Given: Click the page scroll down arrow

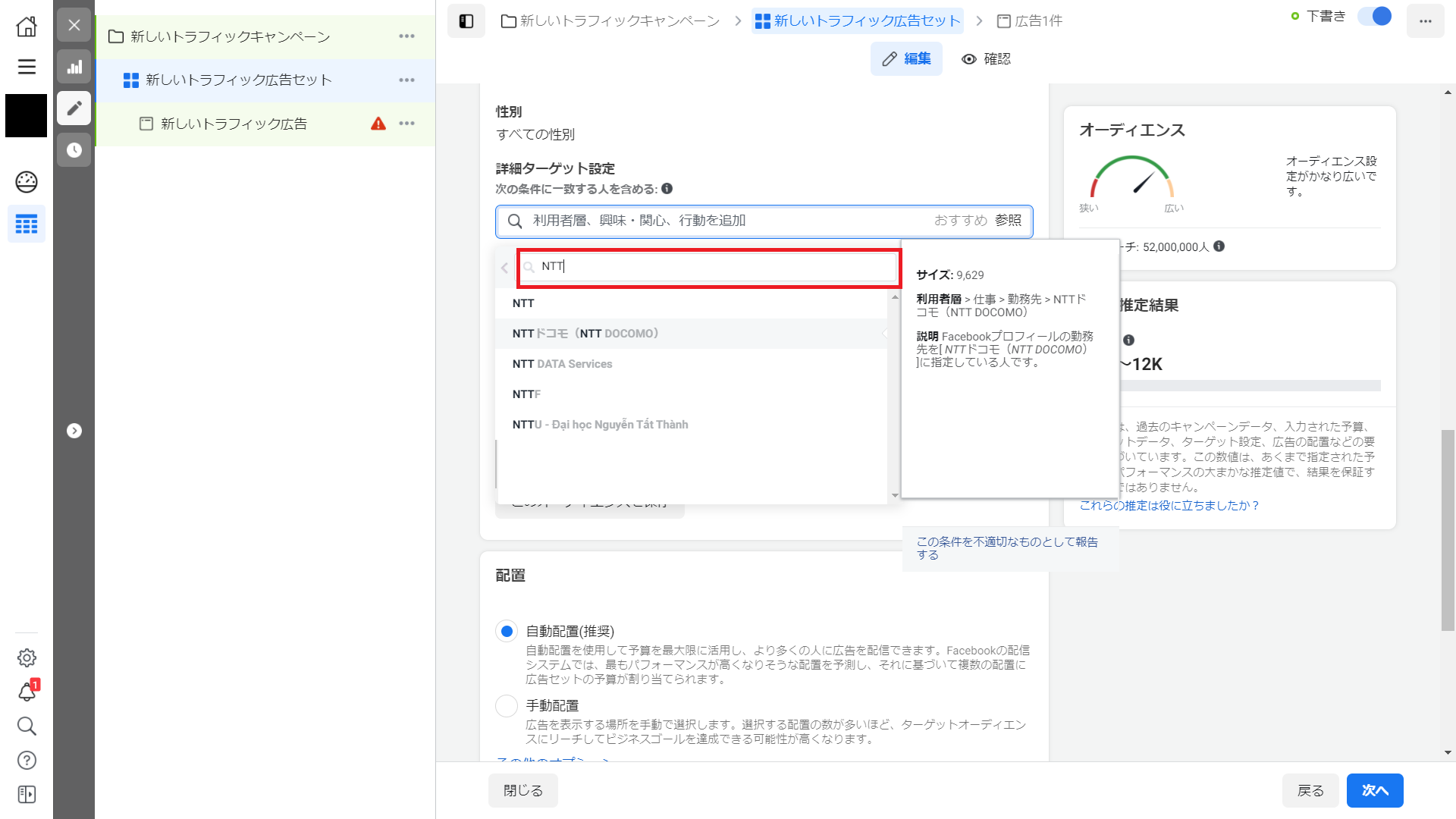Looking at the screenshot, I should [1448, 753].
